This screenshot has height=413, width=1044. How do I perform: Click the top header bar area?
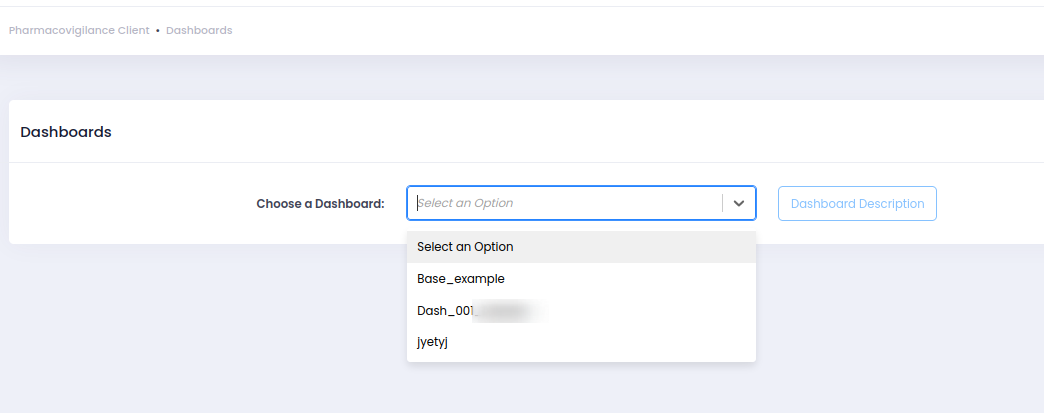[600, 31]
